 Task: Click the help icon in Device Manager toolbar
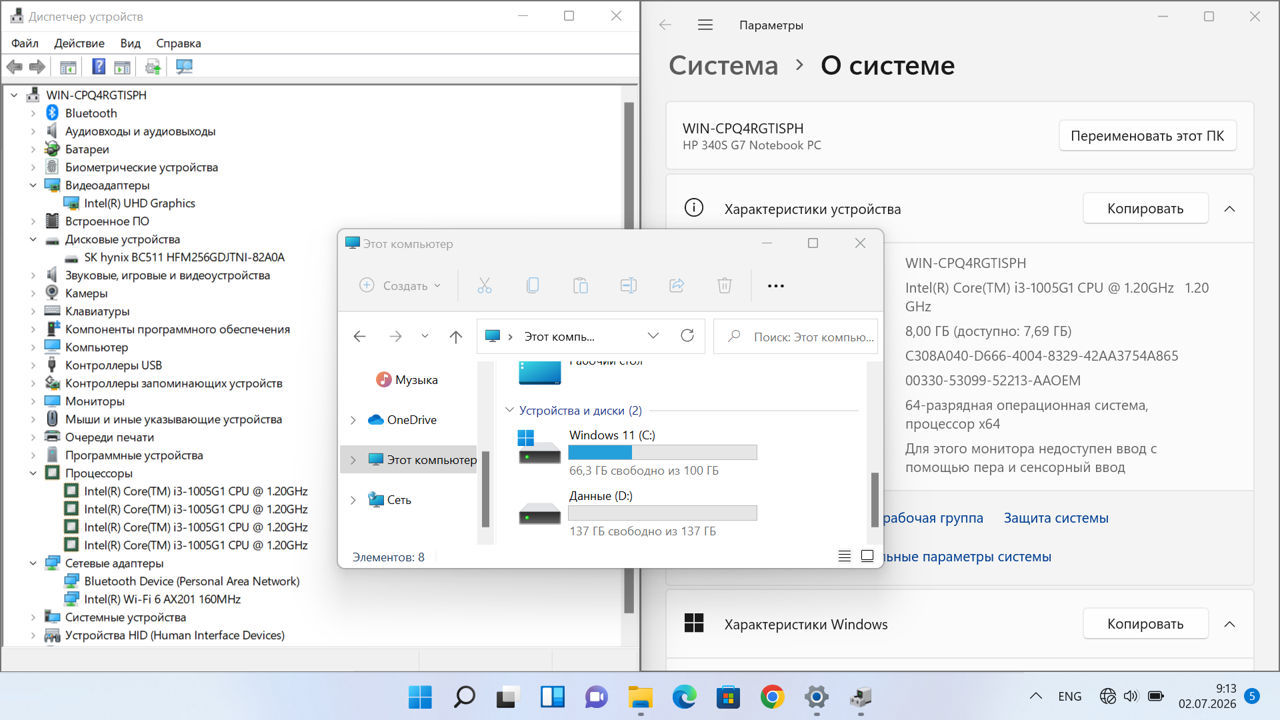(98, 67)
